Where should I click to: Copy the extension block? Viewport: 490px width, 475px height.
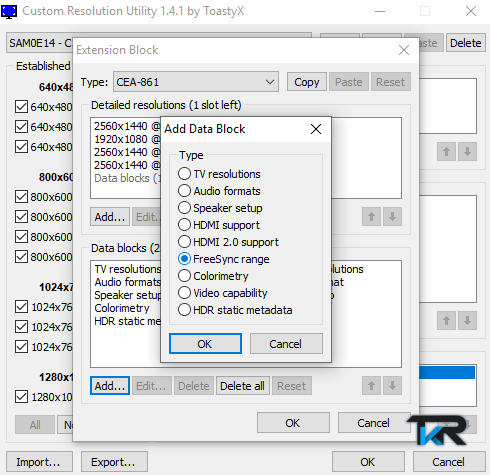pos(307,82)
